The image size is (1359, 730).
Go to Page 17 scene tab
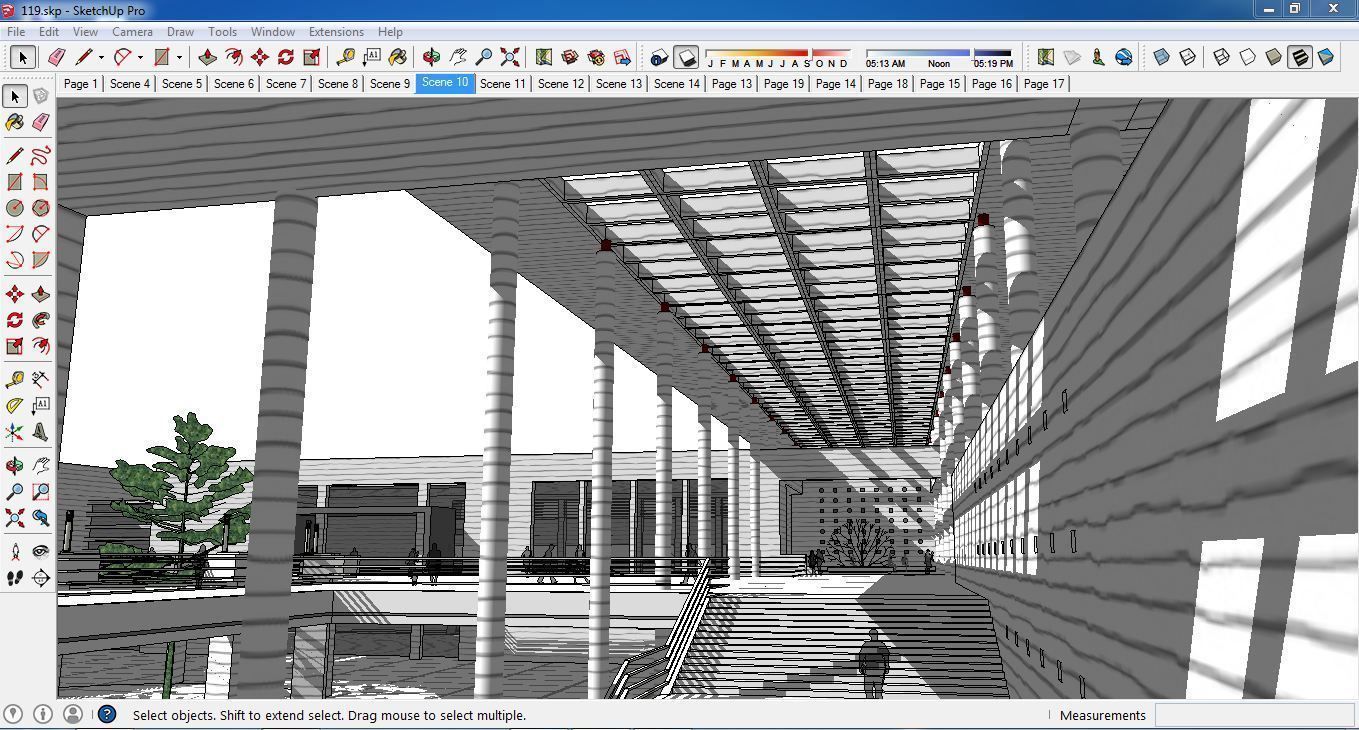[x=1044, y=84]
